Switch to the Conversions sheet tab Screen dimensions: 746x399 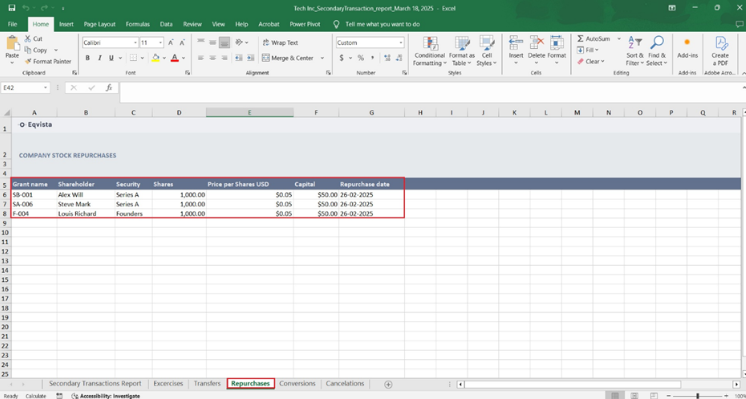(x=297, y=383)
